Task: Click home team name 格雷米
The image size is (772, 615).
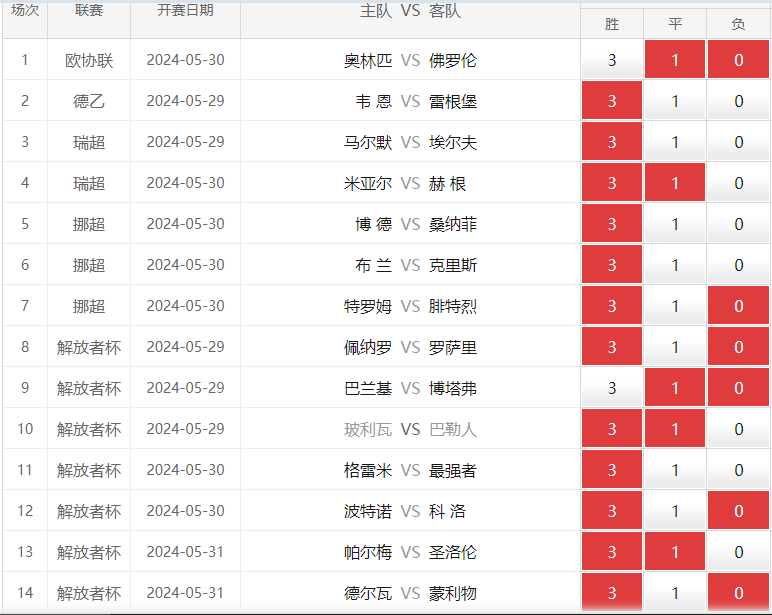Action: point(368,470)
